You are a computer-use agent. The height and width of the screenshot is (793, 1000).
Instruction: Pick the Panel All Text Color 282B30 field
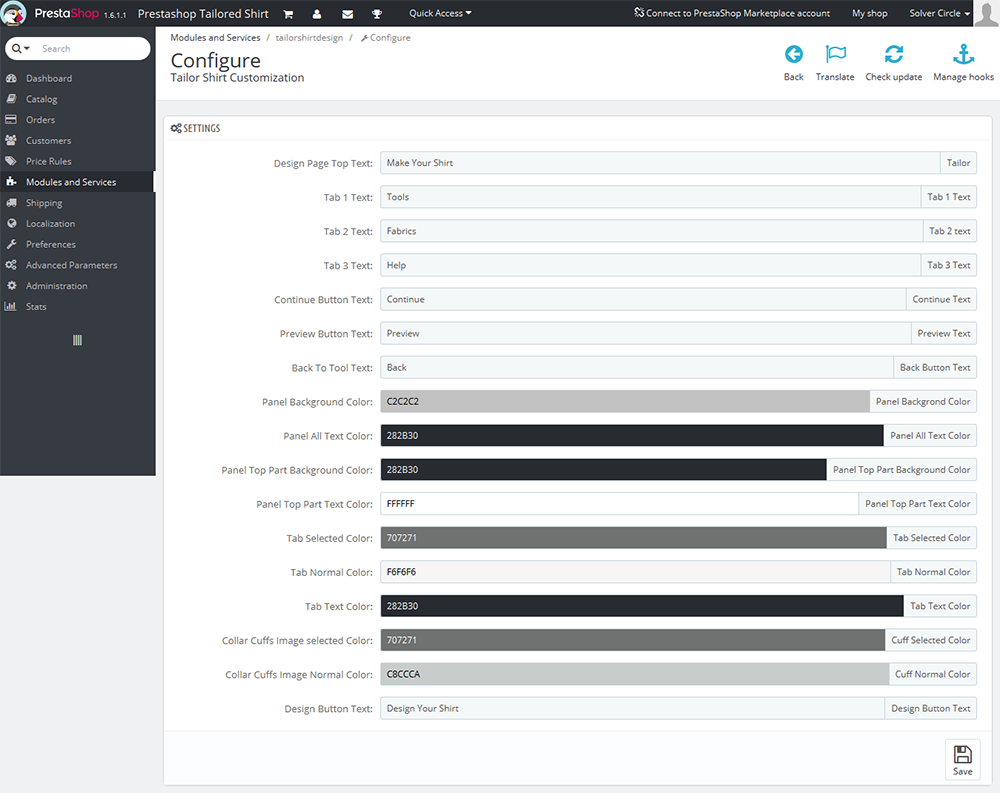tap(632, 436)
